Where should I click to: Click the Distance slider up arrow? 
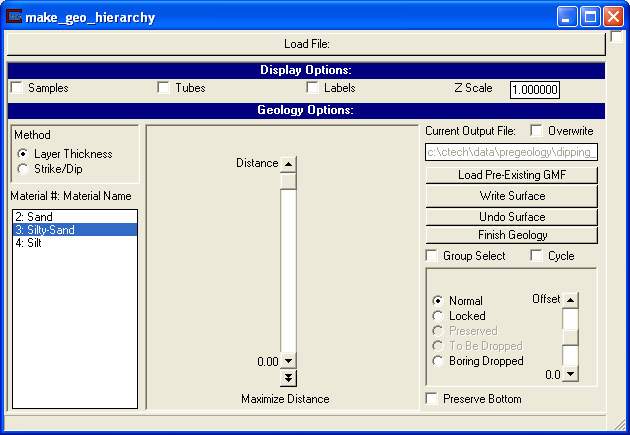[x=288, y=164]
